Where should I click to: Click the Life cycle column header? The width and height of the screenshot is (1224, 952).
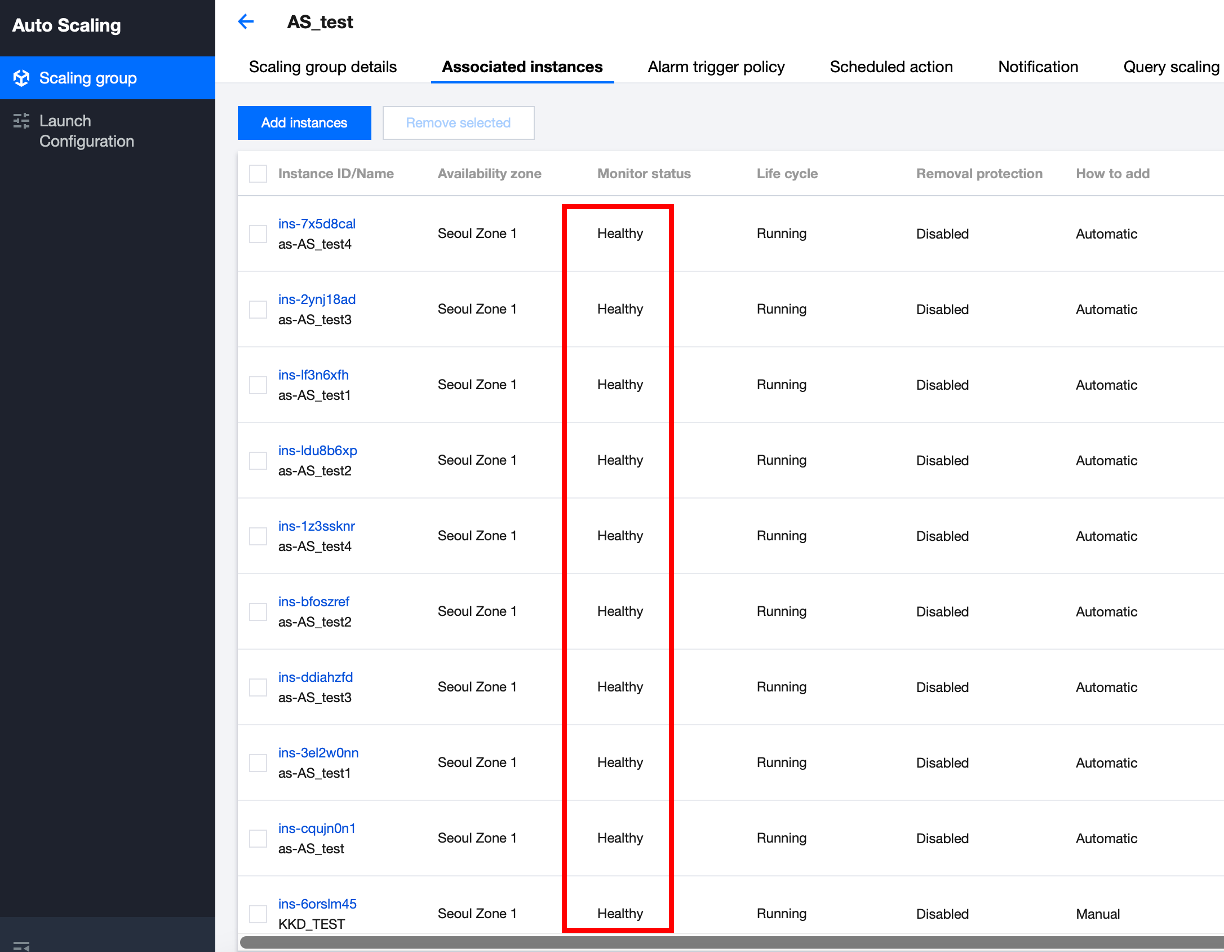[x=787, y=173]
